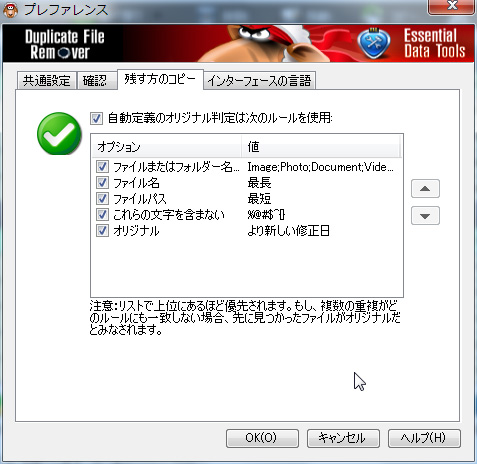The image size is (477, 464).
Task: Open help with ヘルプ(H) button
Action: point(424,438)
